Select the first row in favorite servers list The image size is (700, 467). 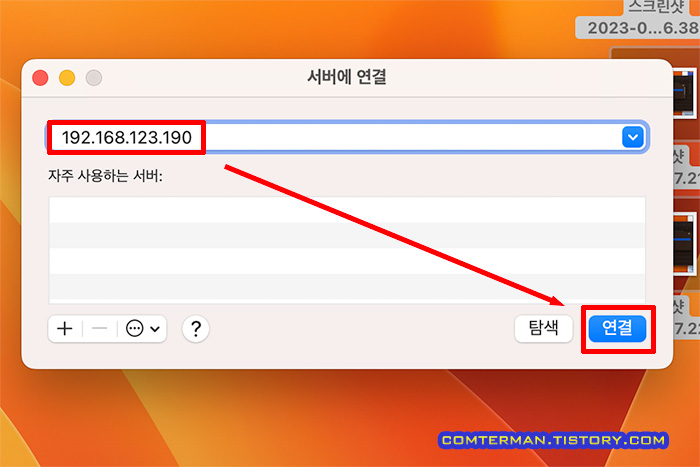(347, 210)
